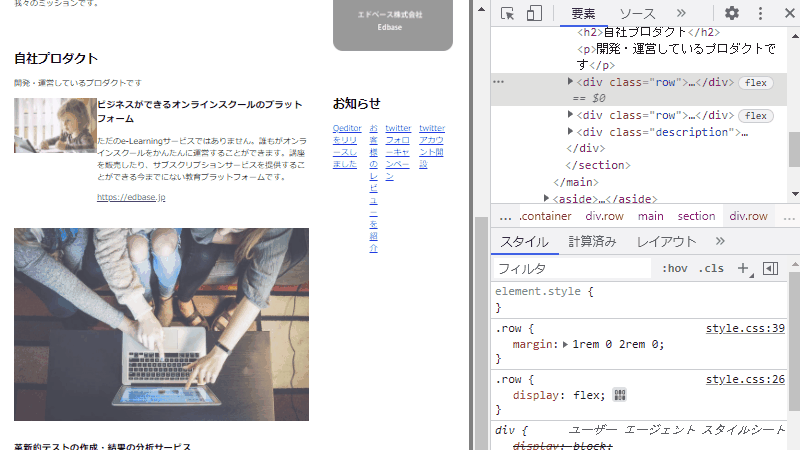Select .container in the breadcrumb
The height and width of the screenshot is (450, 800).
[545, 216]
